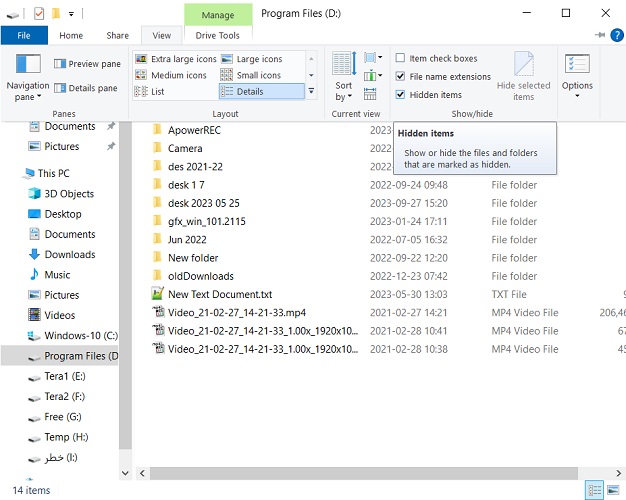Switch layout to Small icons
The height and width of the screenshot is (500, 626).
coord(251,75)
